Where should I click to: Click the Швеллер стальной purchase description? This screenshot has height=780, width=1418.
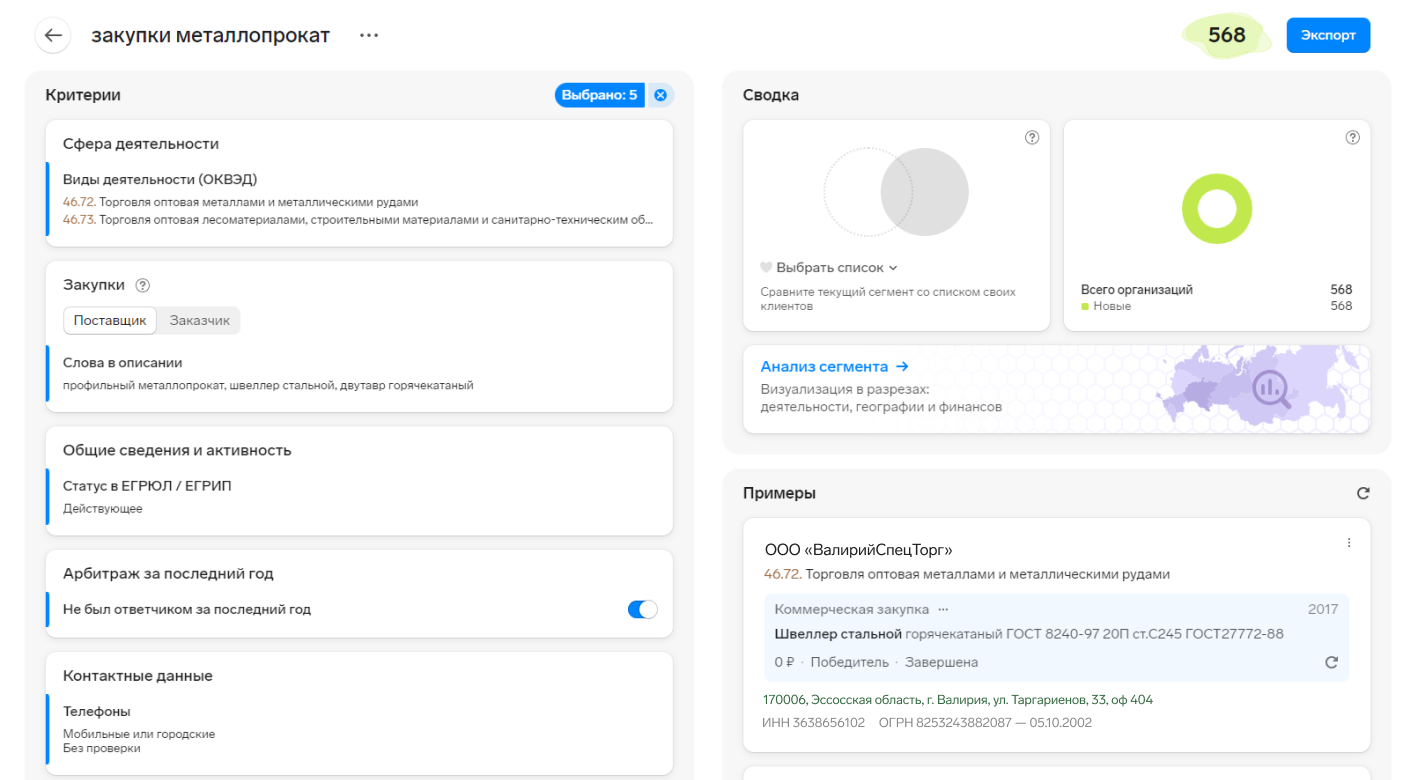tap(1029, 634)
